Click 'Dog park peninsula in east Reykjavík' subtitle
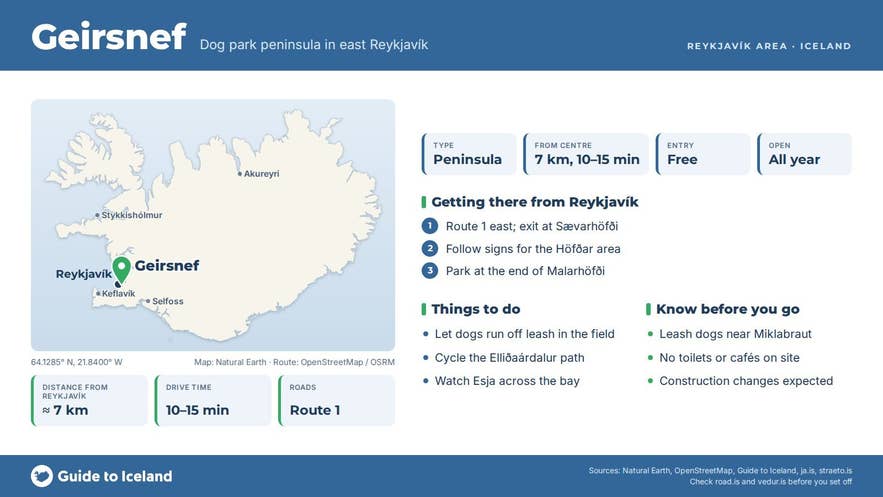This screenshot has width=883, height=497. (314, 44)
